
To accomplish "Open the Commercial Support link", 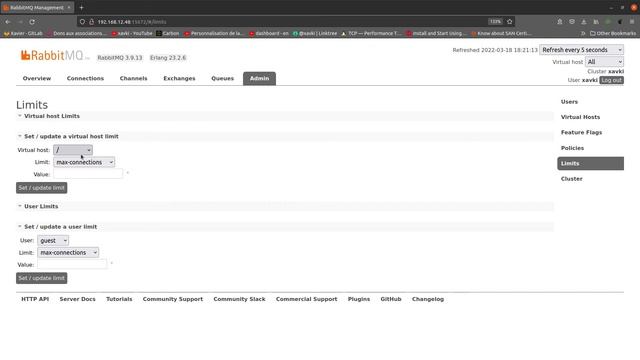I will (x=307, y=299).
